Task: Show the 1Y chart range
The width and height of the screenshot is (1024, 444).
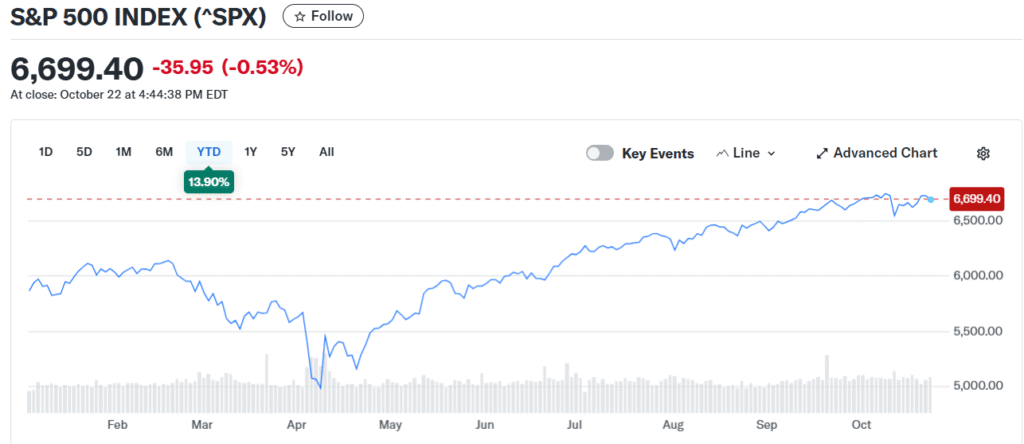Action: click(x=251, y=152)
